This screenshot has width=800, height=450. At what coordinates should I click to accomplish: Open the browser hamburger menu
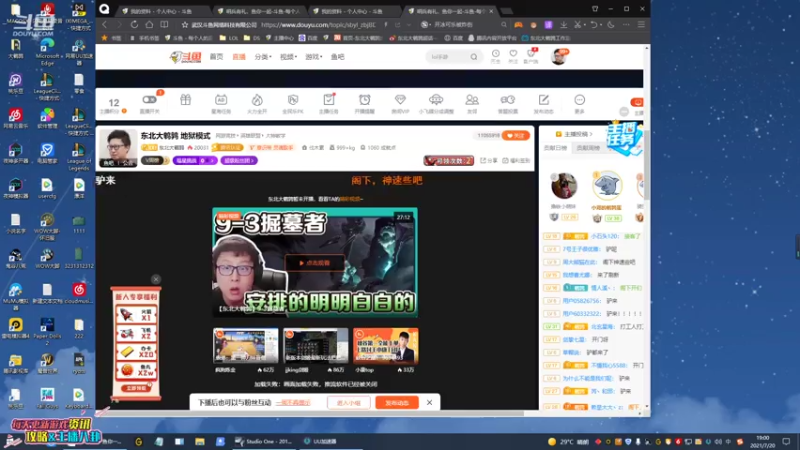click(x=641, y=24)
